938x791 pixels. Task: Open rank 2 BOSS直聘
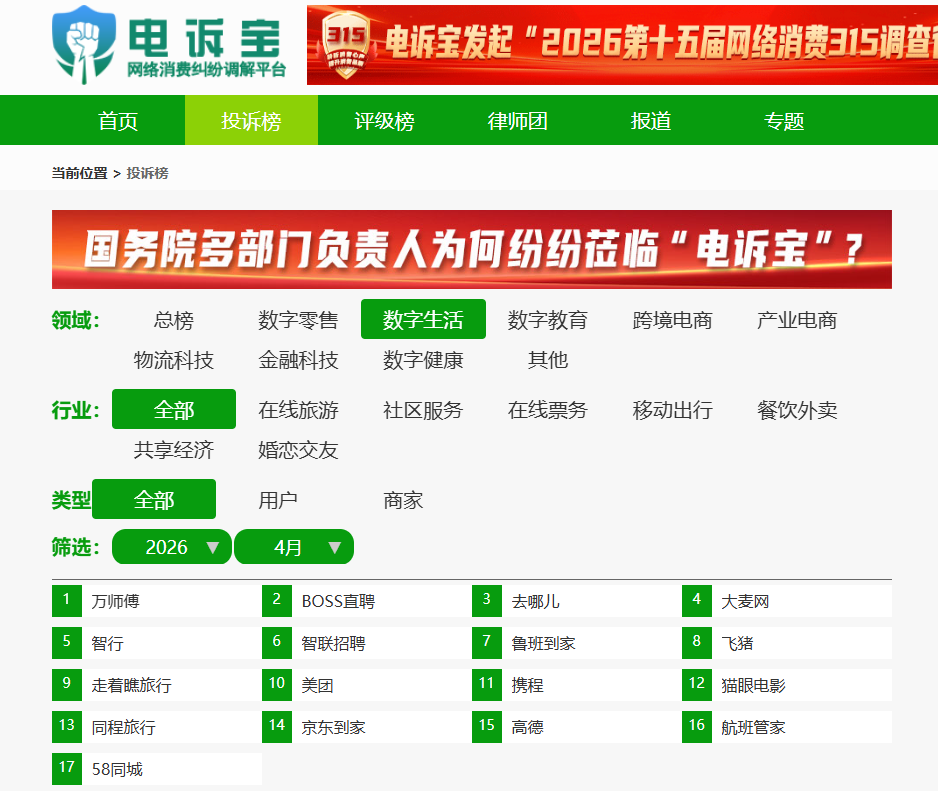pyautogui.click(x=367, y=601)
